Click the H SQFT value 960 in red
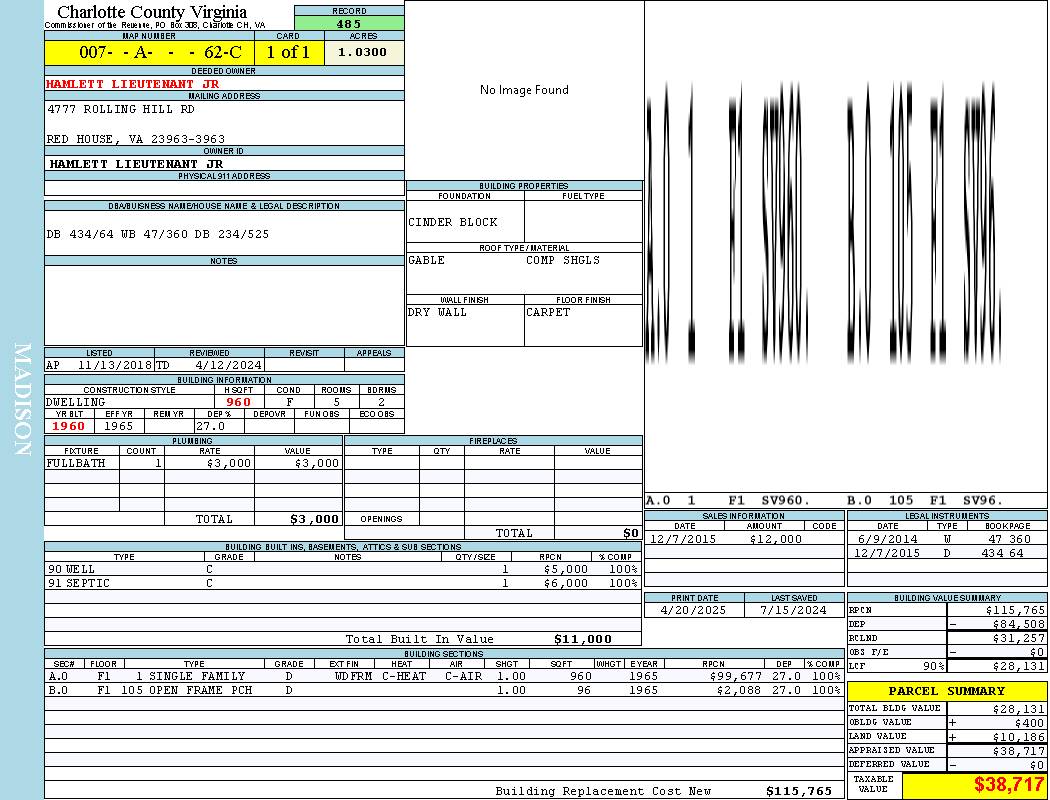1050x800 pixels. pos(238,402)
